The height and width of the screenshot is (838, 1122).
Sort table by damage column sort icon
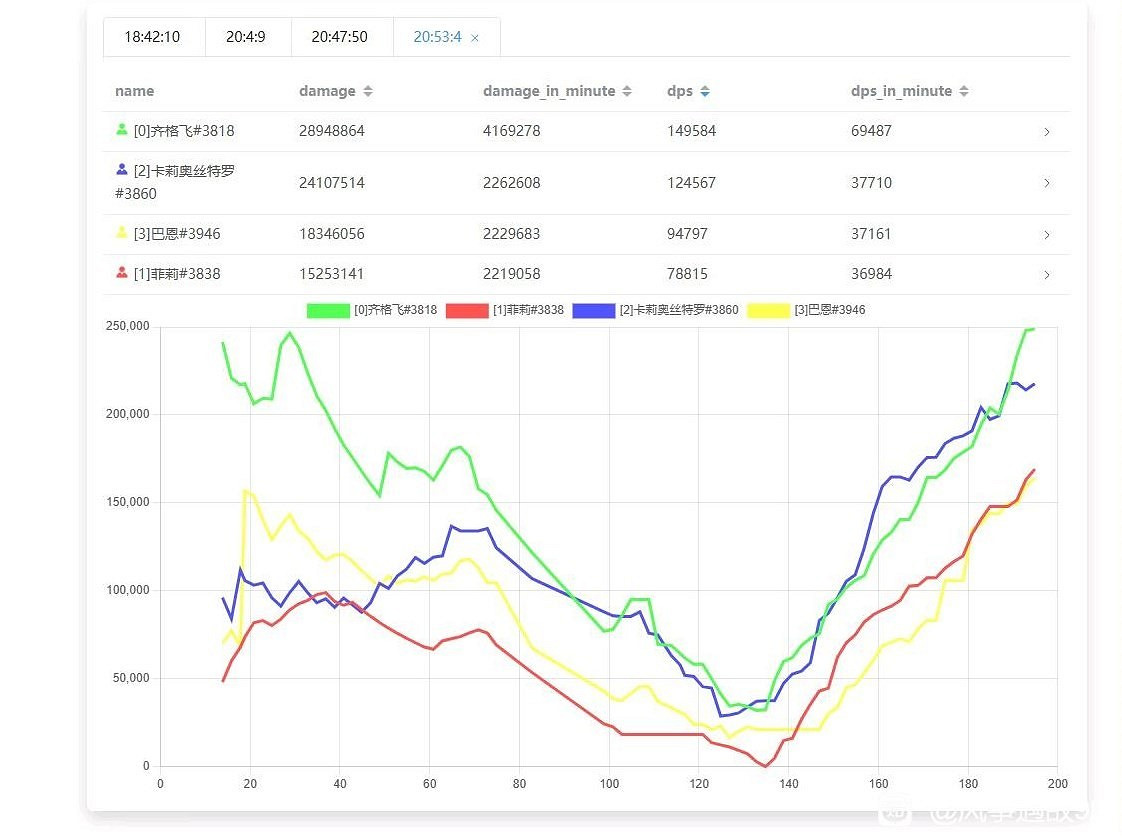pyautogui.click(x=368, y=91)
